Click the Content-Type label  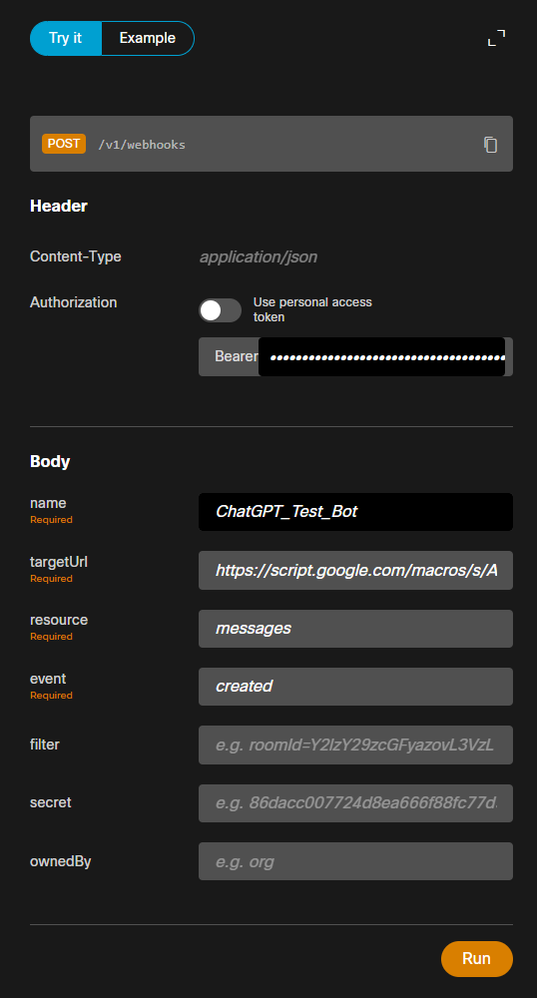pos(76,257)
